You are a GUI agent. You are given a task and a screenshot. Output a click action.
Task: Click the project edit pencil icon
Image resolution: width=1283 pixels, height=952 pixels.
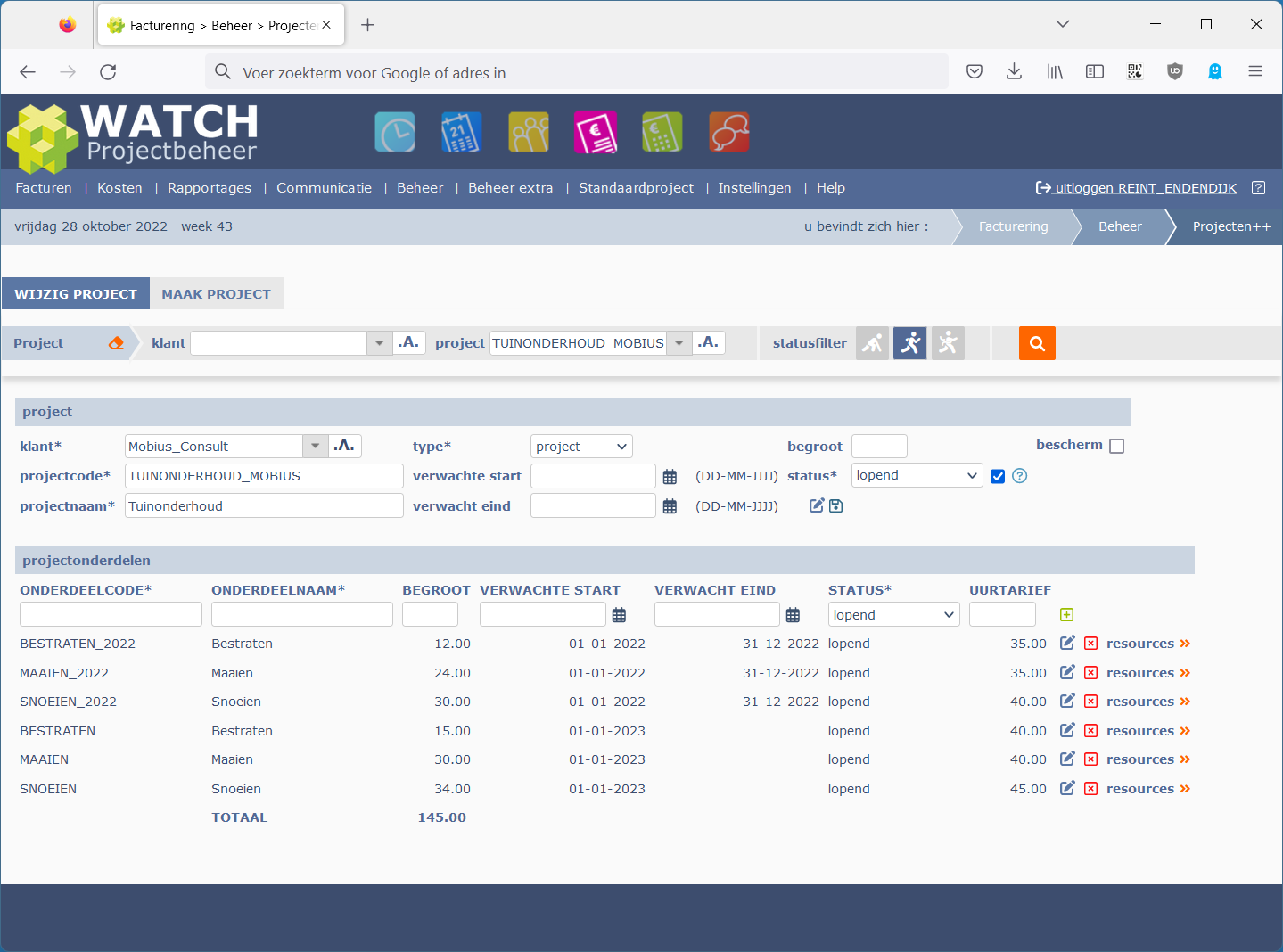click(x=816, y=505)
